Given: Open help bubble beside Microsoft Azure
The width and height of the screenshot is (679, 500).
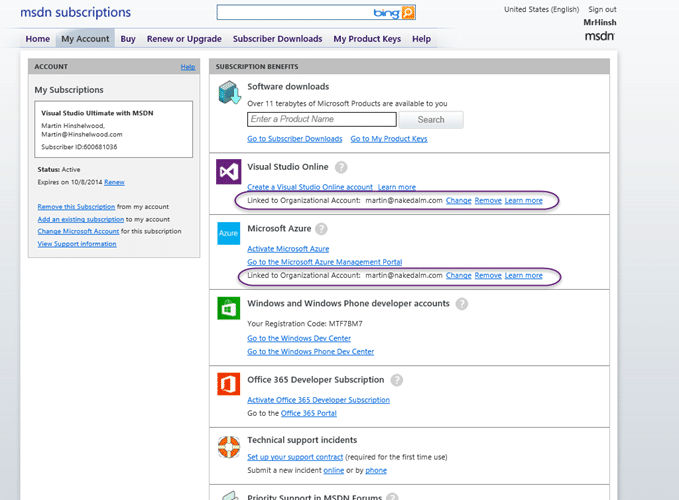Looking at the screenshot, I should [321, 229].
